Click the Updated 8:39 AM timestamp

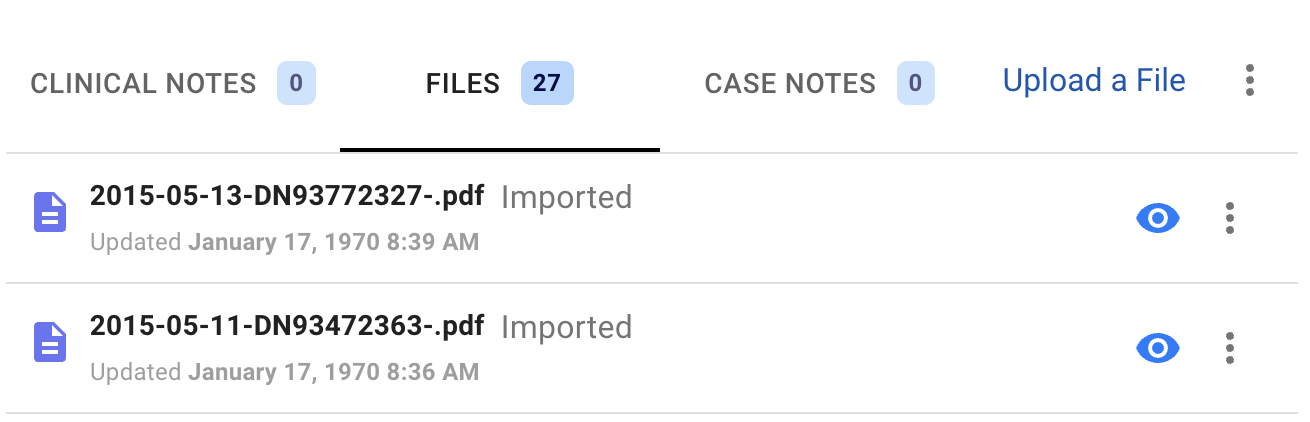click(x=285, y=242)
